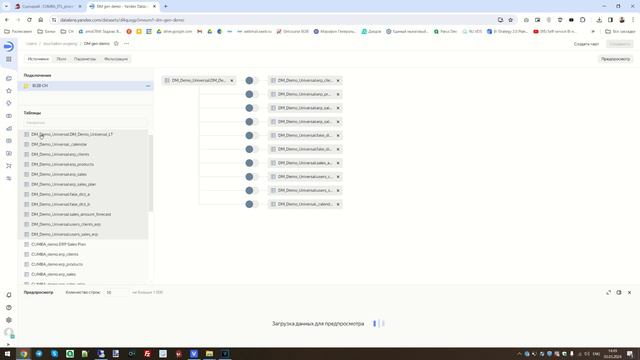This screenshot has height=360, width=640.
Task: Toggle the Предпросмотр button at top right
Action: [616, 59]
